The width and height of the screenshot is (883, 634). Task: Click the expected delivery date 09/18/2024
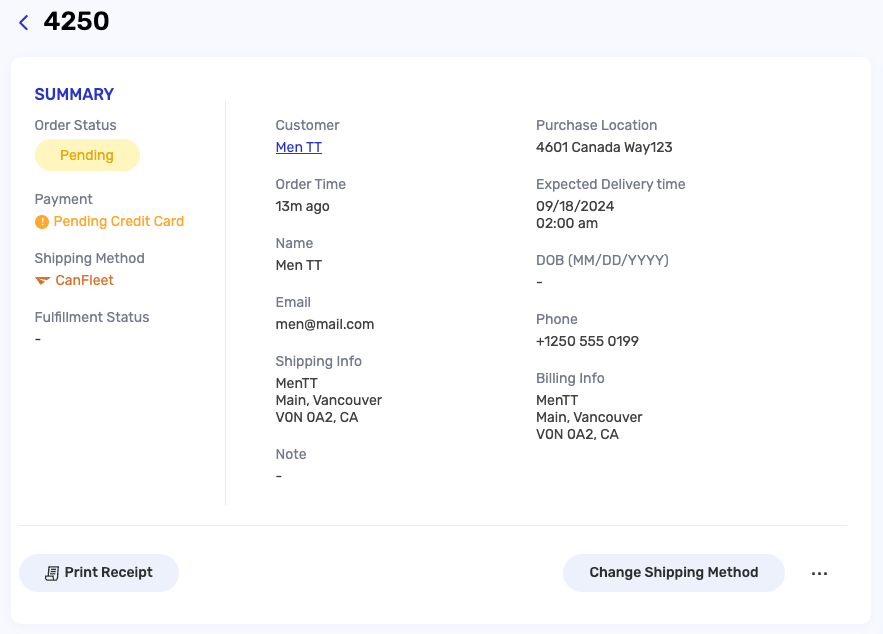click(575, 206)
